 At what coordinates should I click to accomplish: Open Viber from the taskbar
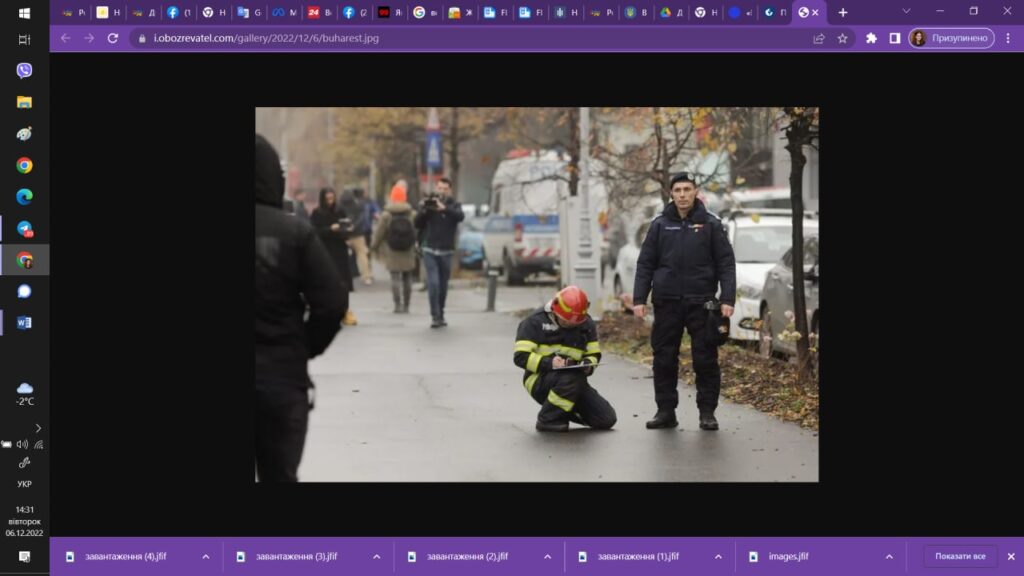24,70
